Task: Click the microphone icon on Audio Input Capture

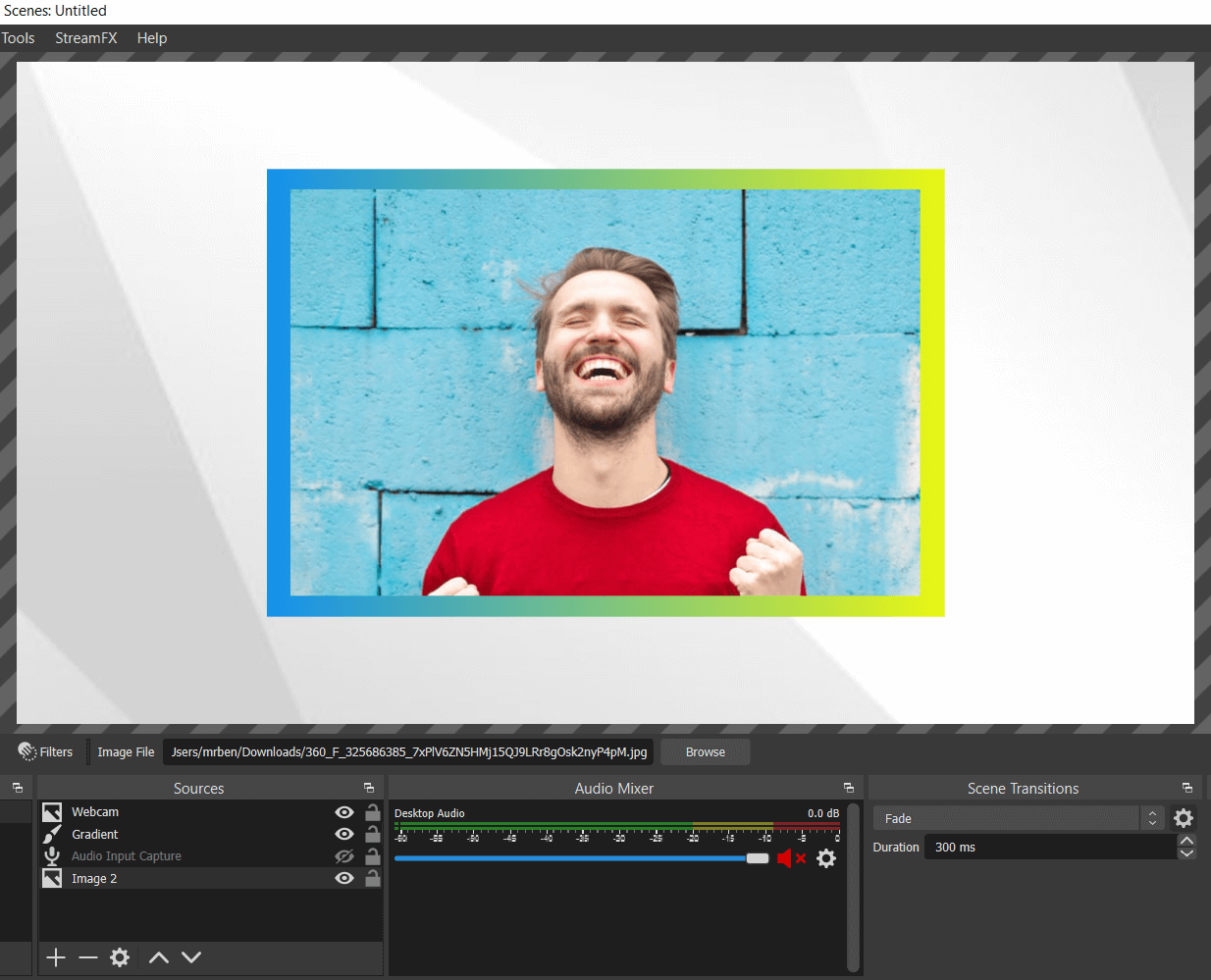Action: click(x=51, y=855)
